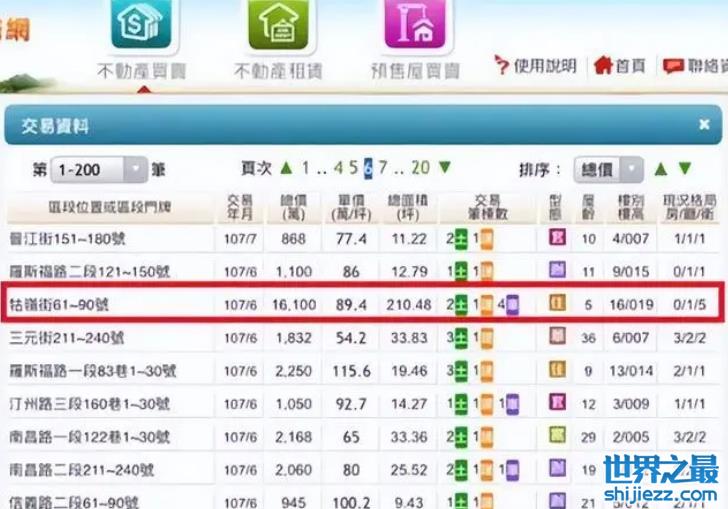Jump to page 7 of results

tap(383, 168)
